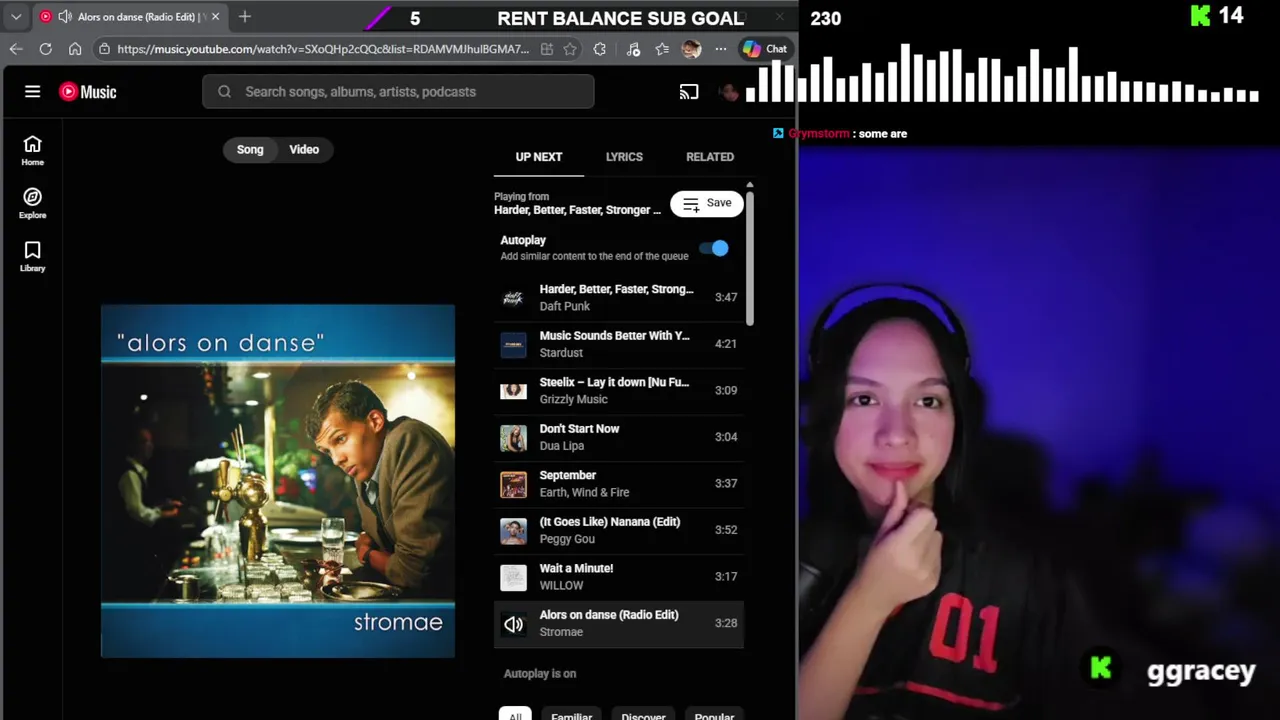Play Music Sounds Better With You by Stardust
The image size is (1280, 720).
click(x=619, y=344)
